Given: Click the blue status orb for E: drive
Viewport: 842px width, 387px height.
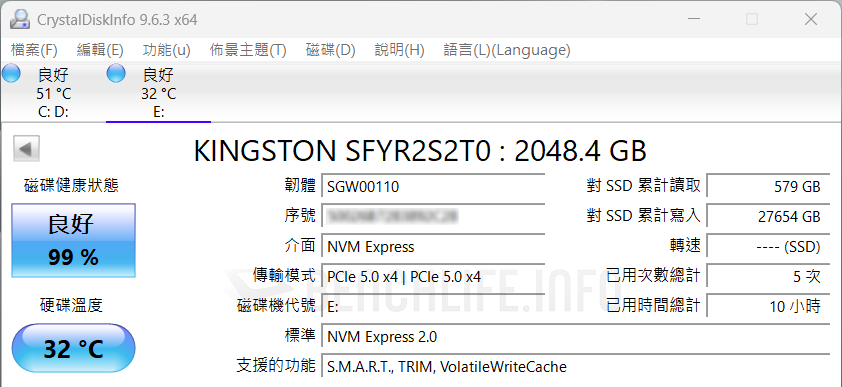Looking at the screenshot, I should click(x=116, y=74).
